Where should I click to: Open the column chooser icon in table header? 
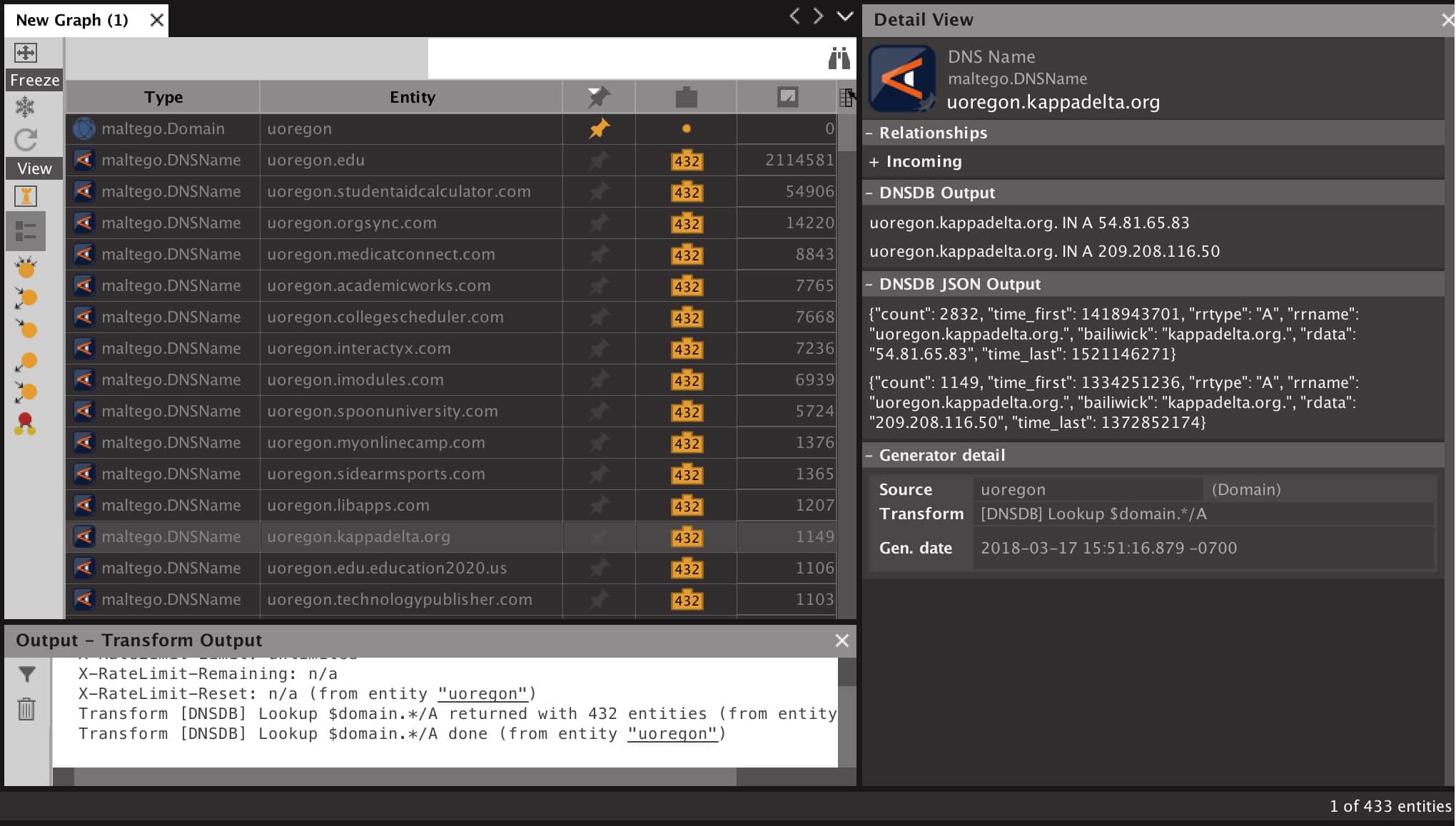(x=847, y=97)
